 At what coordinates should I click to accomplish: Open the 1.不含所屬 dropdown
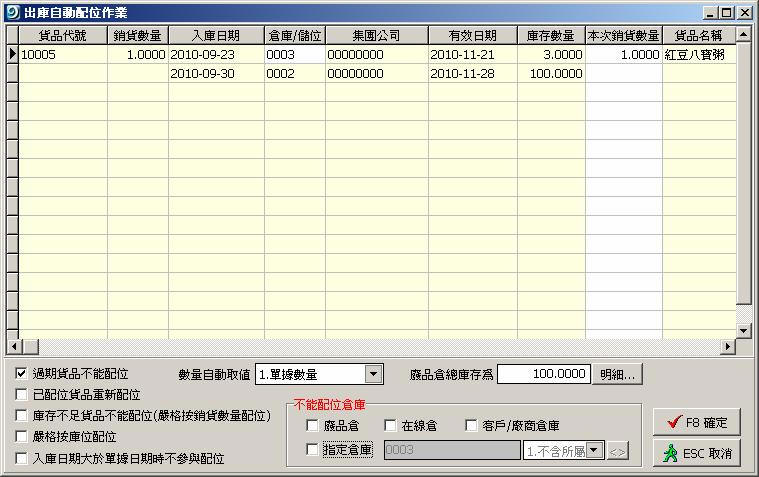[596, 451]
